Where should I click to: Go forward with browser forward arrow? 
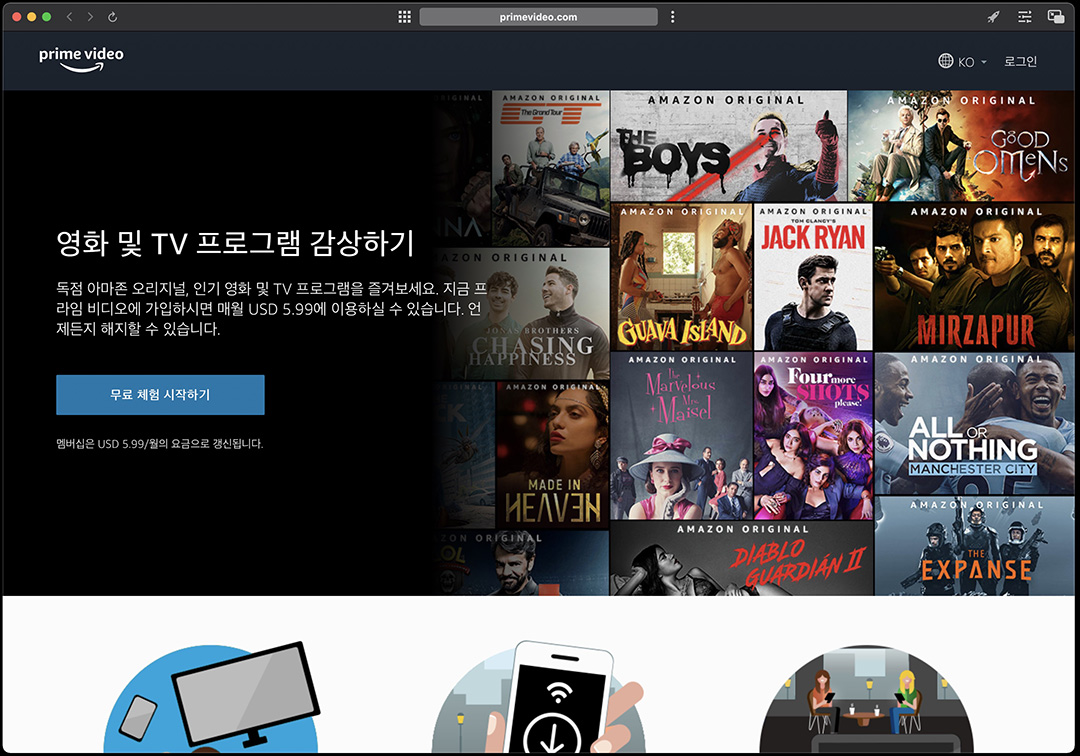click(x=90, y=17)
